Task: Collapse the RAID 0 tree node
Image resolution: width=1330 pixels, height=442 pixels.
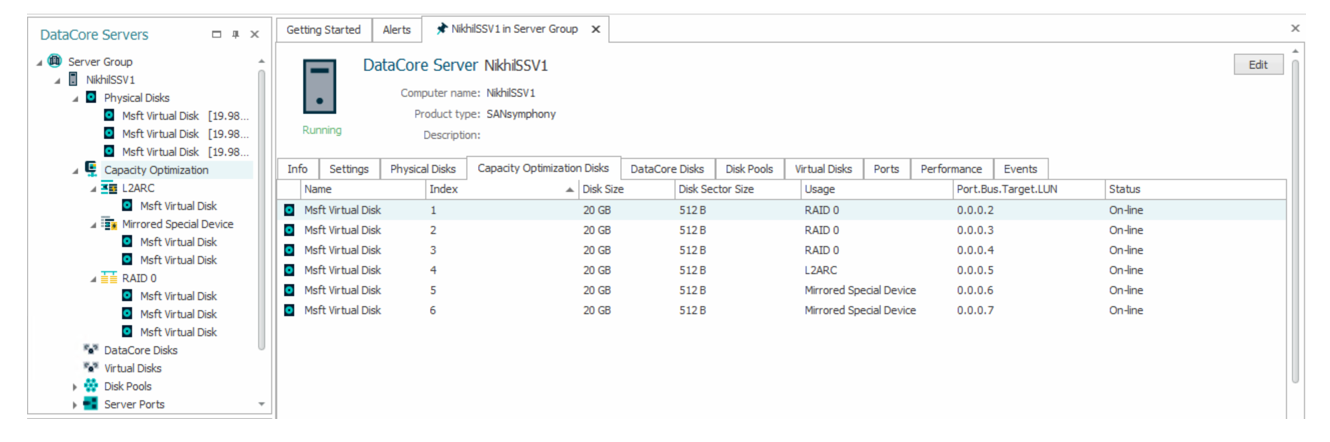Action: click(x=94, y=278)
